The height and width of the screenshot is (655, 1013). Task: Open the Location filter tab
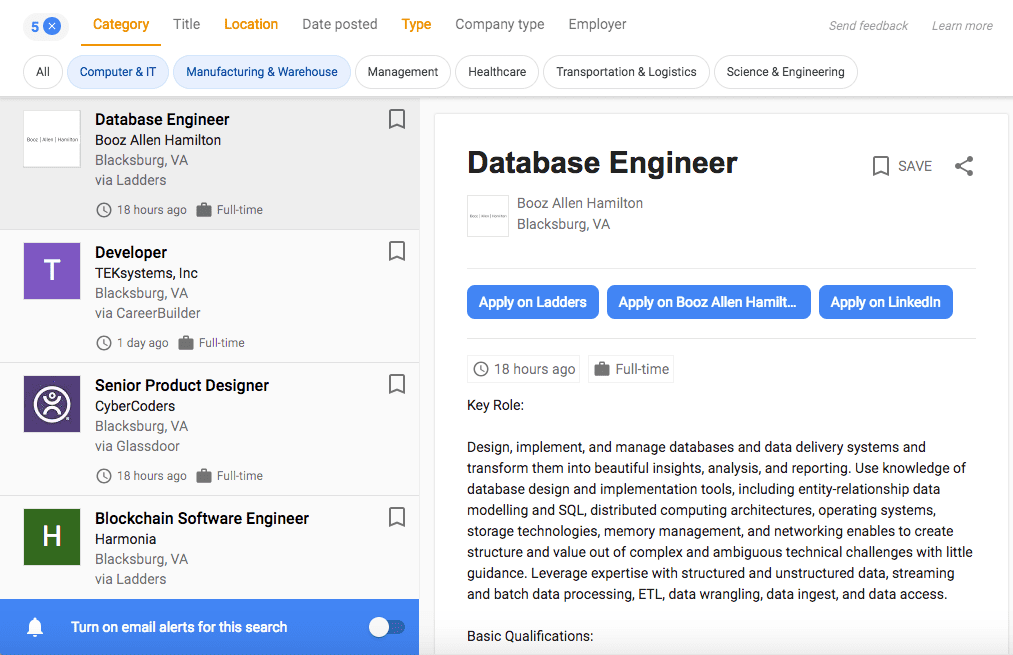[x=251, y=24]
